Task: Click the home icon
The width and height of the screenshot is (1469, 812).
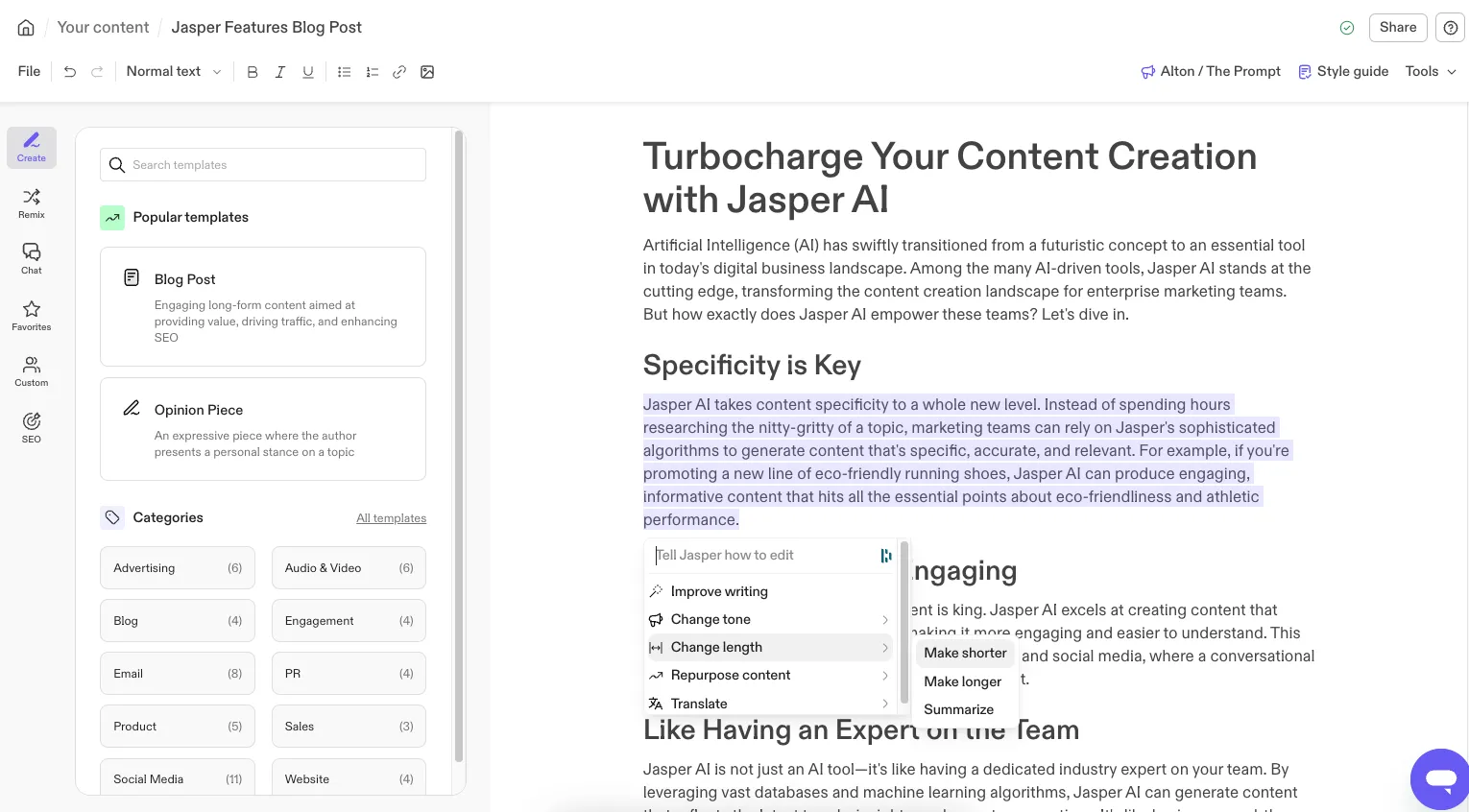Action: tap(26, 28)
